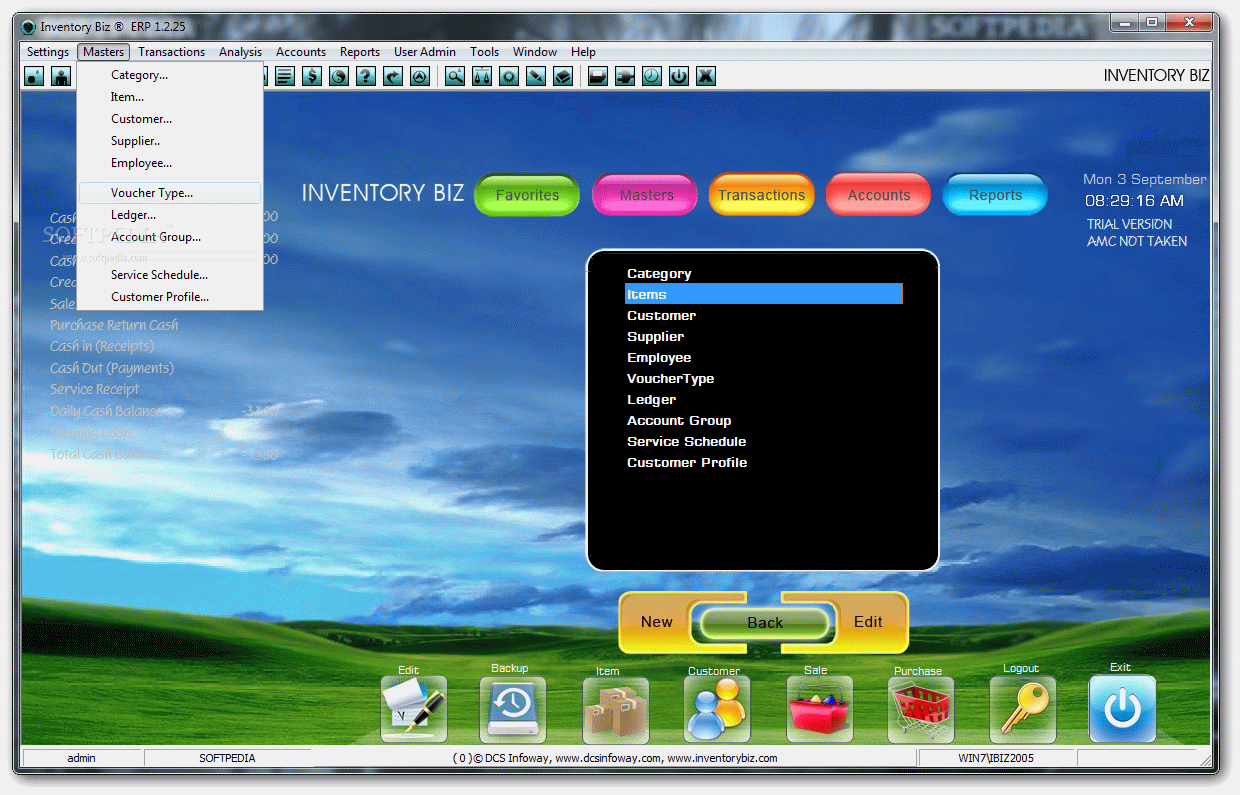Click the circled up-arrow toolbar icon
Image resolution: width=1240 pixels, height=795 pixels.
point(420,75)
